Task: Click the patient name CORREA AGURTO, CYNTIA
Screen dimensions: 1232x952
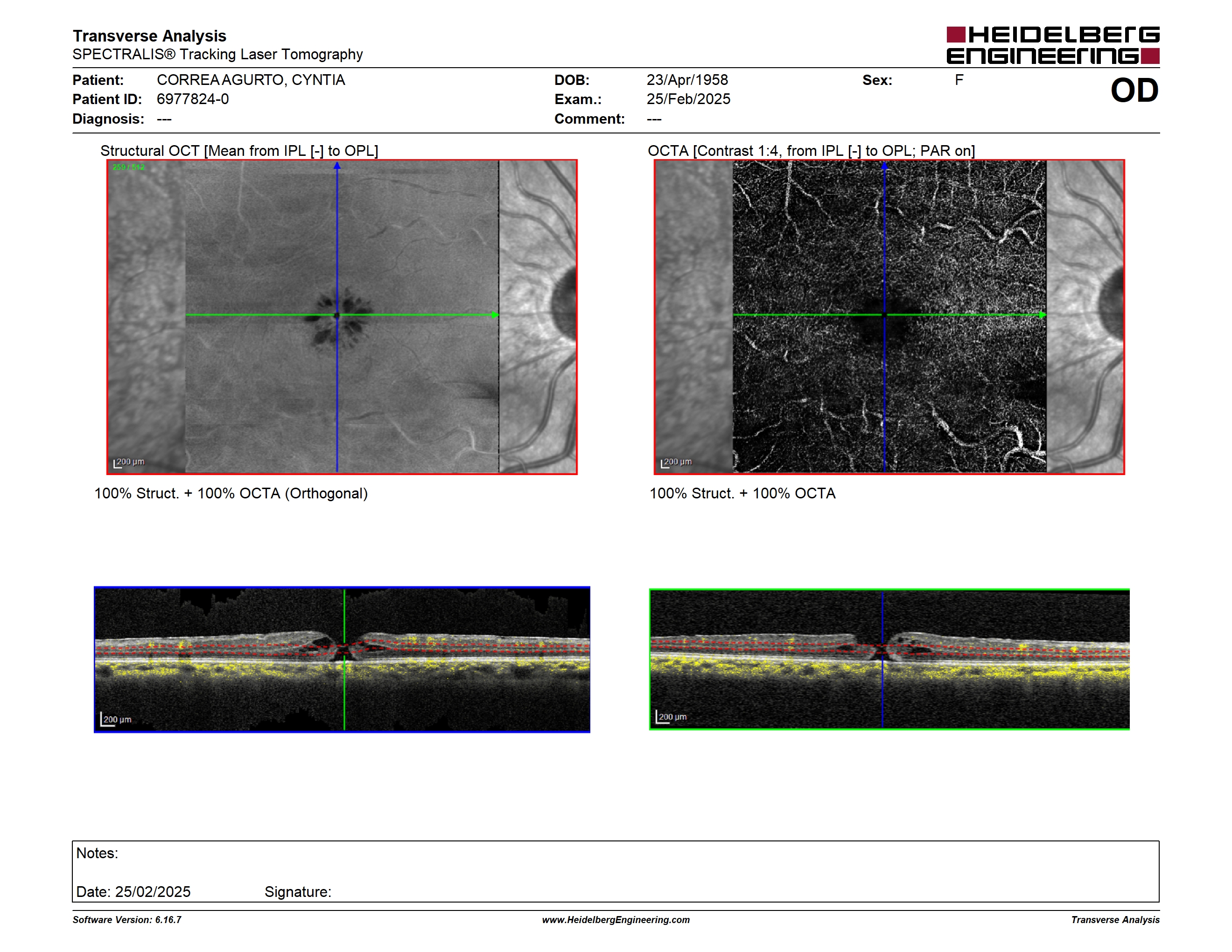Action: 251,80
